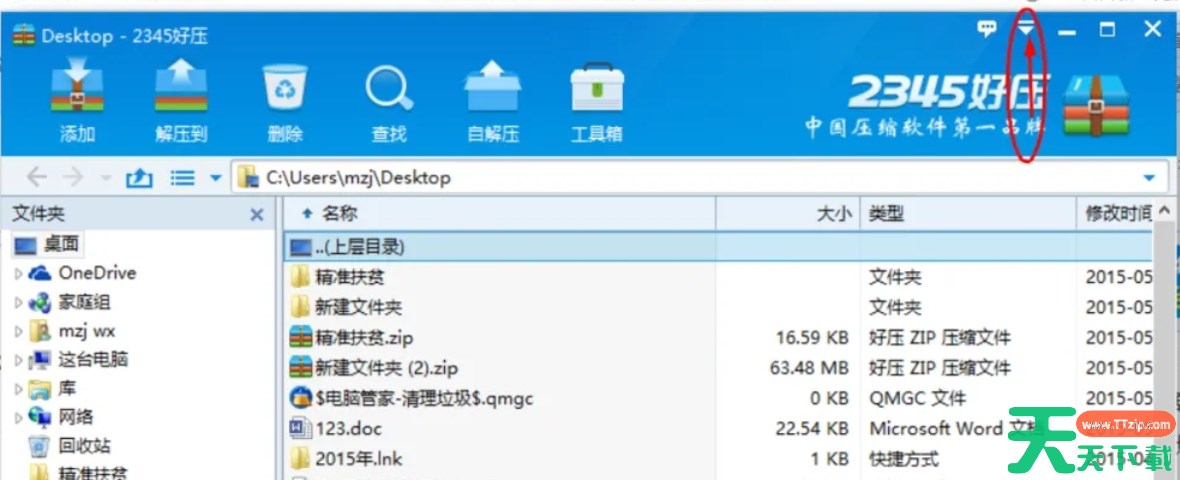Viewport: 1180px width, 480px height.
Task: Expand the address bar history dropdown
Action: pos(1148,178)
